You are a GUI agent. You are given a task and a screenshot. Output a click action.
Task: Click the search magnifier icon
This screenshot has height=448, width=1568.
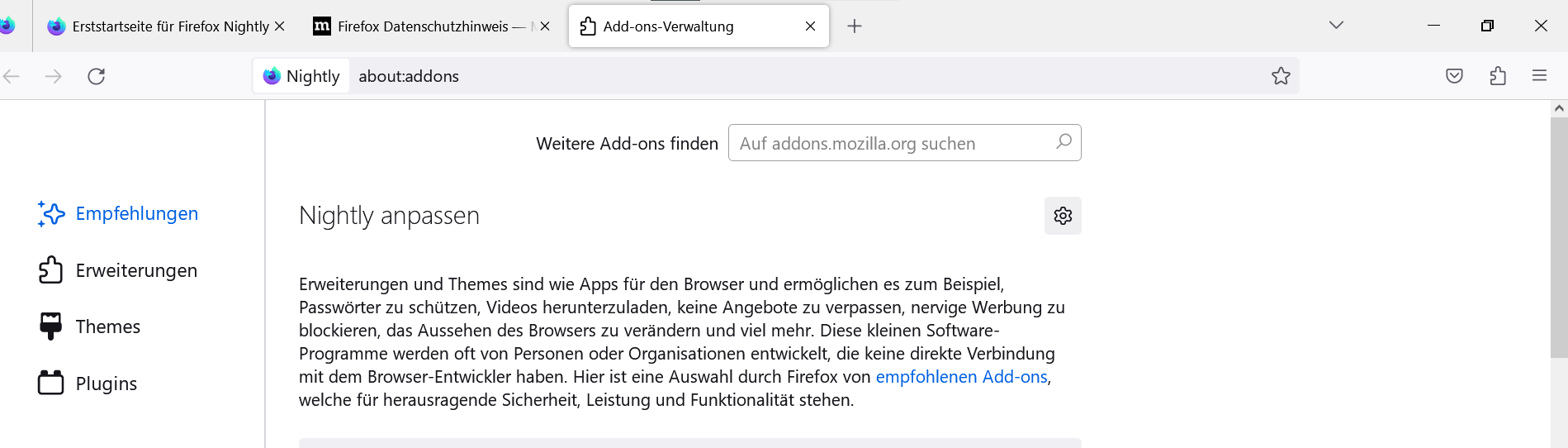pos(1063,142)
